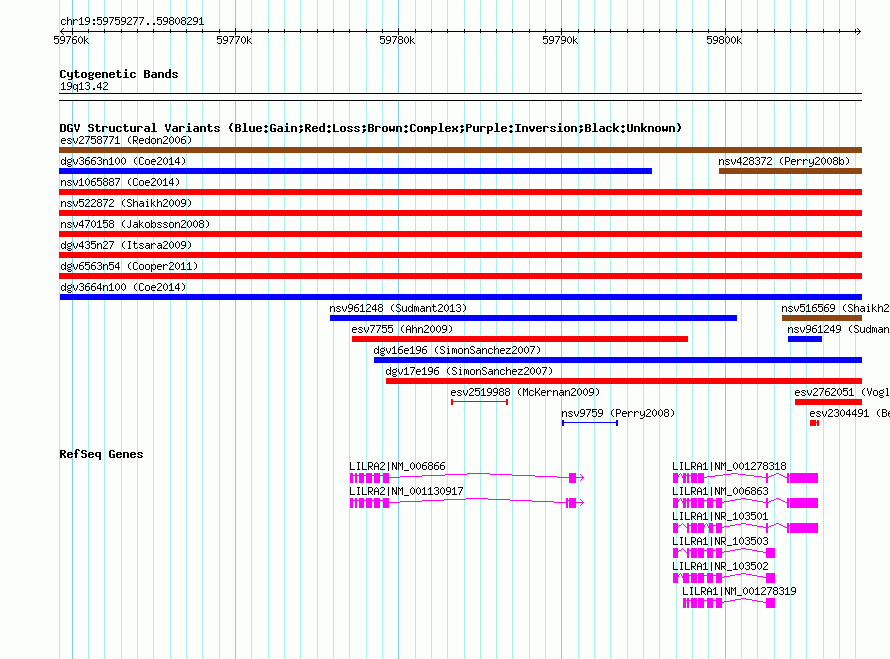Click the esv2758771 (Redon2006) brown variant bar
Viewport: 890px width, 659px height.
pyautogui.click(x=460, y=150)
